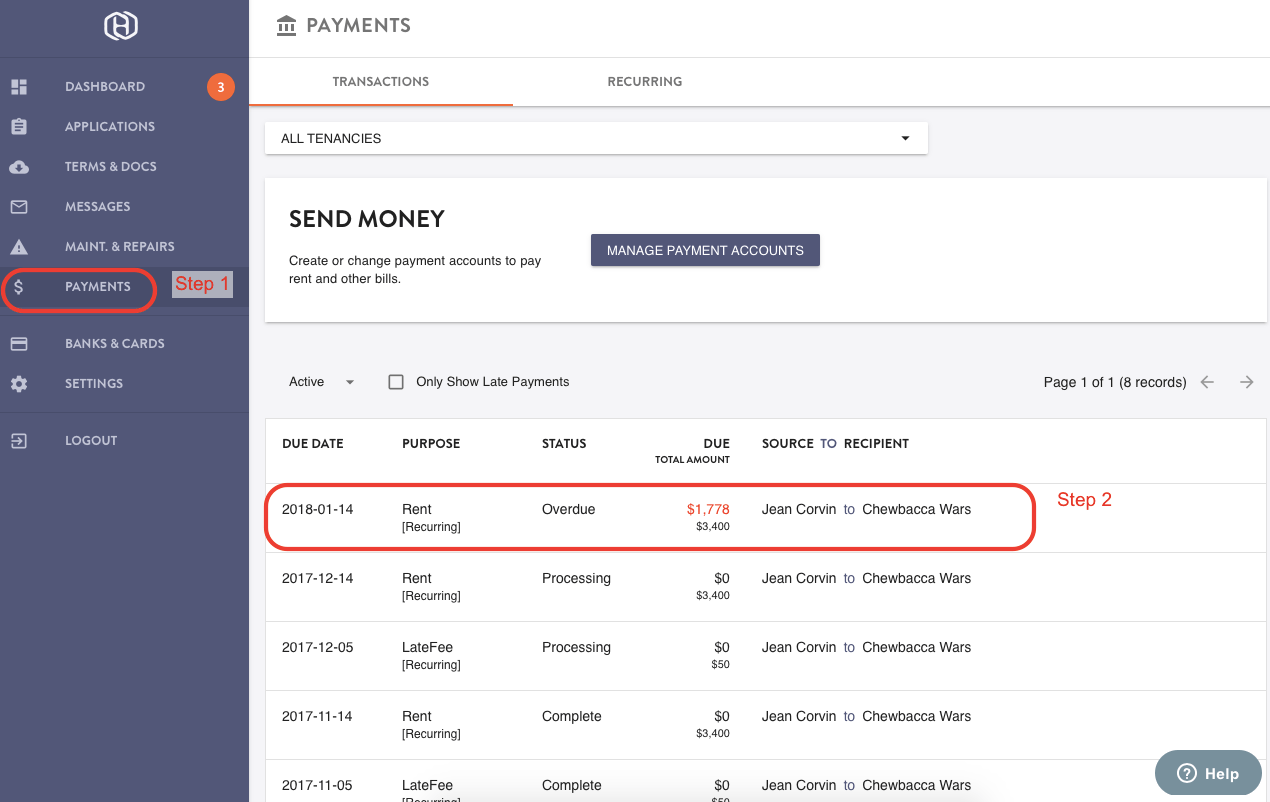
Task: Click the Logout icon in the sidebar
Action: 18,440
